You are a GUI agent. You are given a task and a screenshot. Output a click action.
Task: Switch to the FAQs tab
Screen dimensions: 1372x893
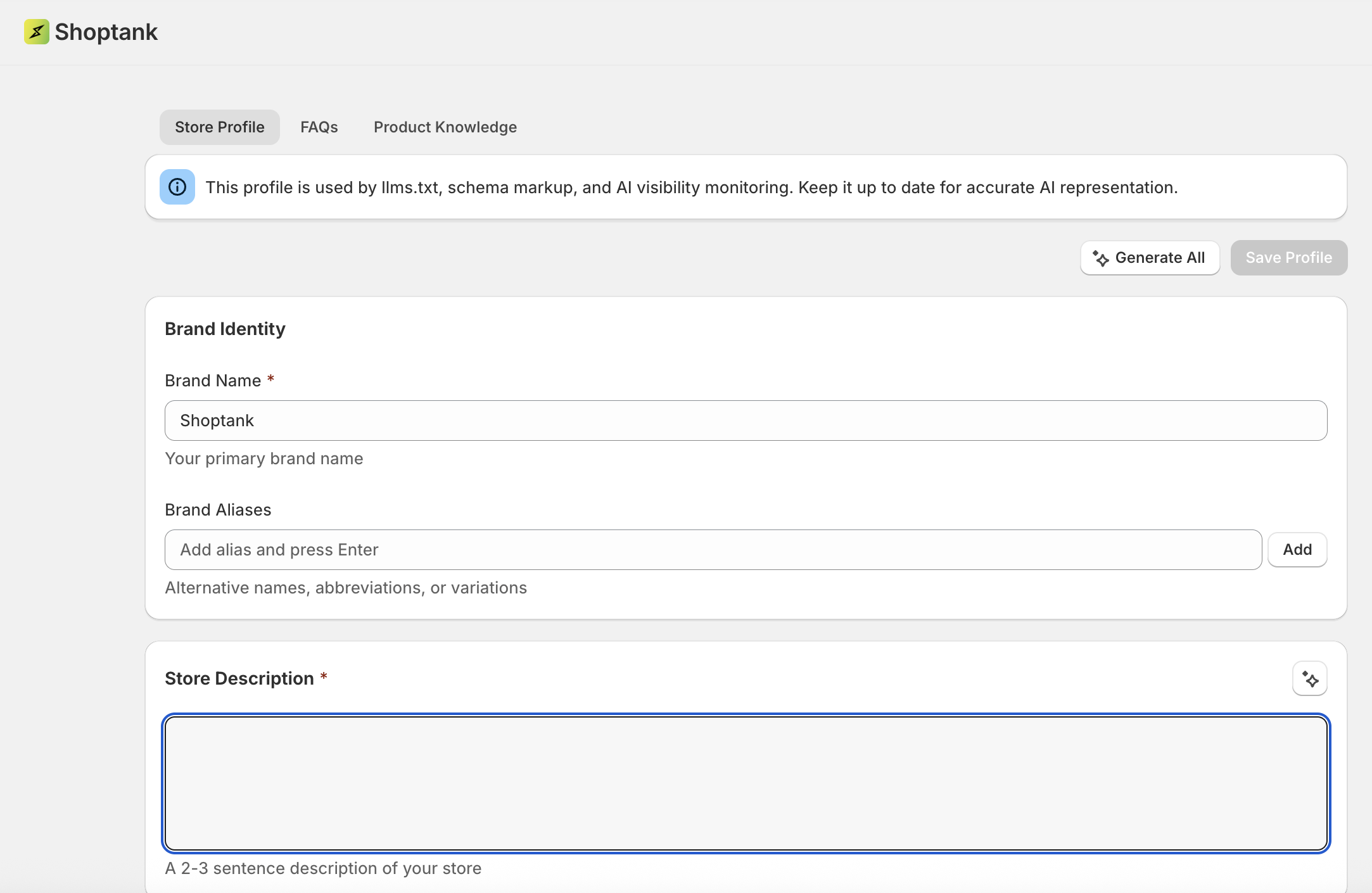click(319, 127)
